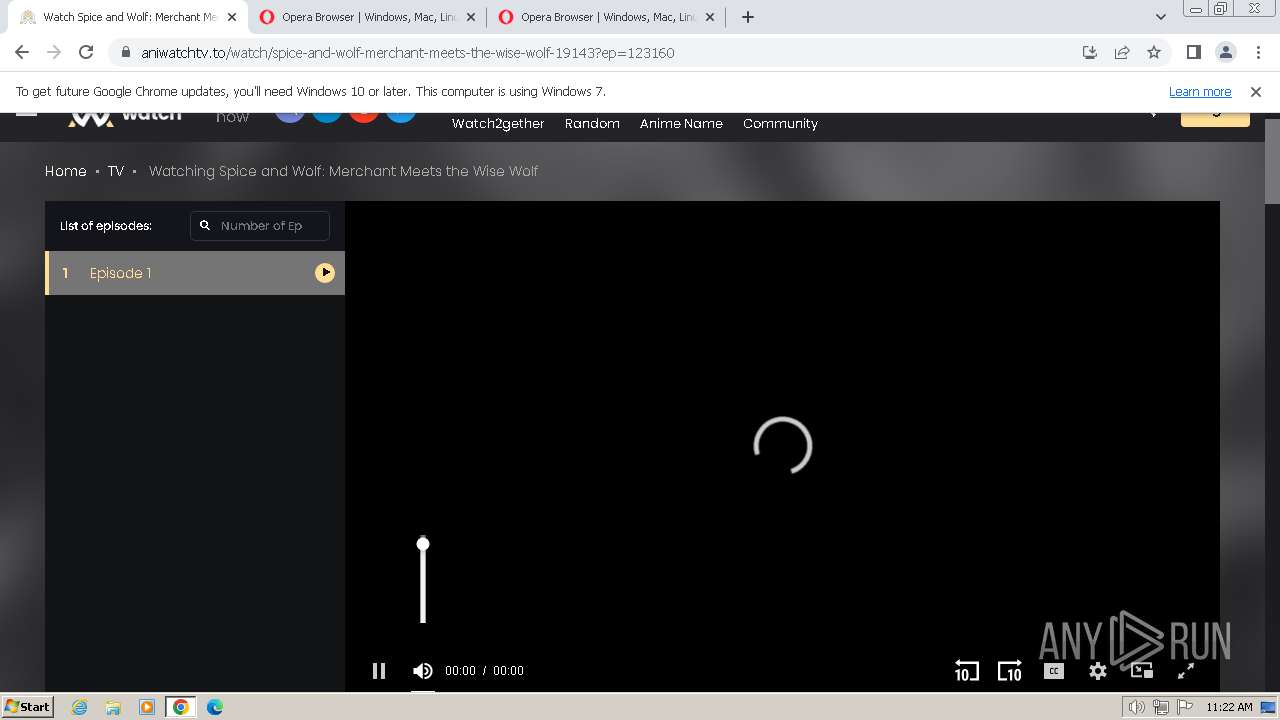
Task: Open Watch2gether menu item
Action: pyautogui.click(x=498, y=124)
